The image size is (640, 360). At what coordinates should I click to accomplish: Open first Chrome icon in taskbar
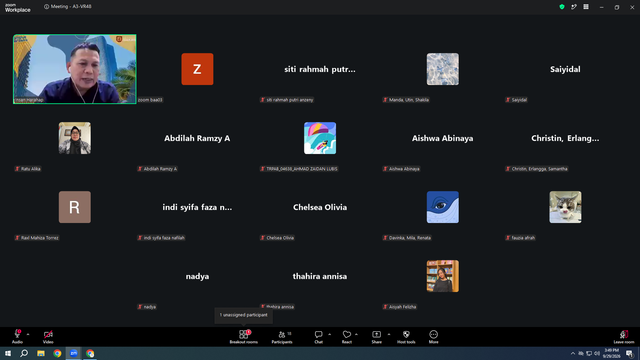(x=57, y=353)
